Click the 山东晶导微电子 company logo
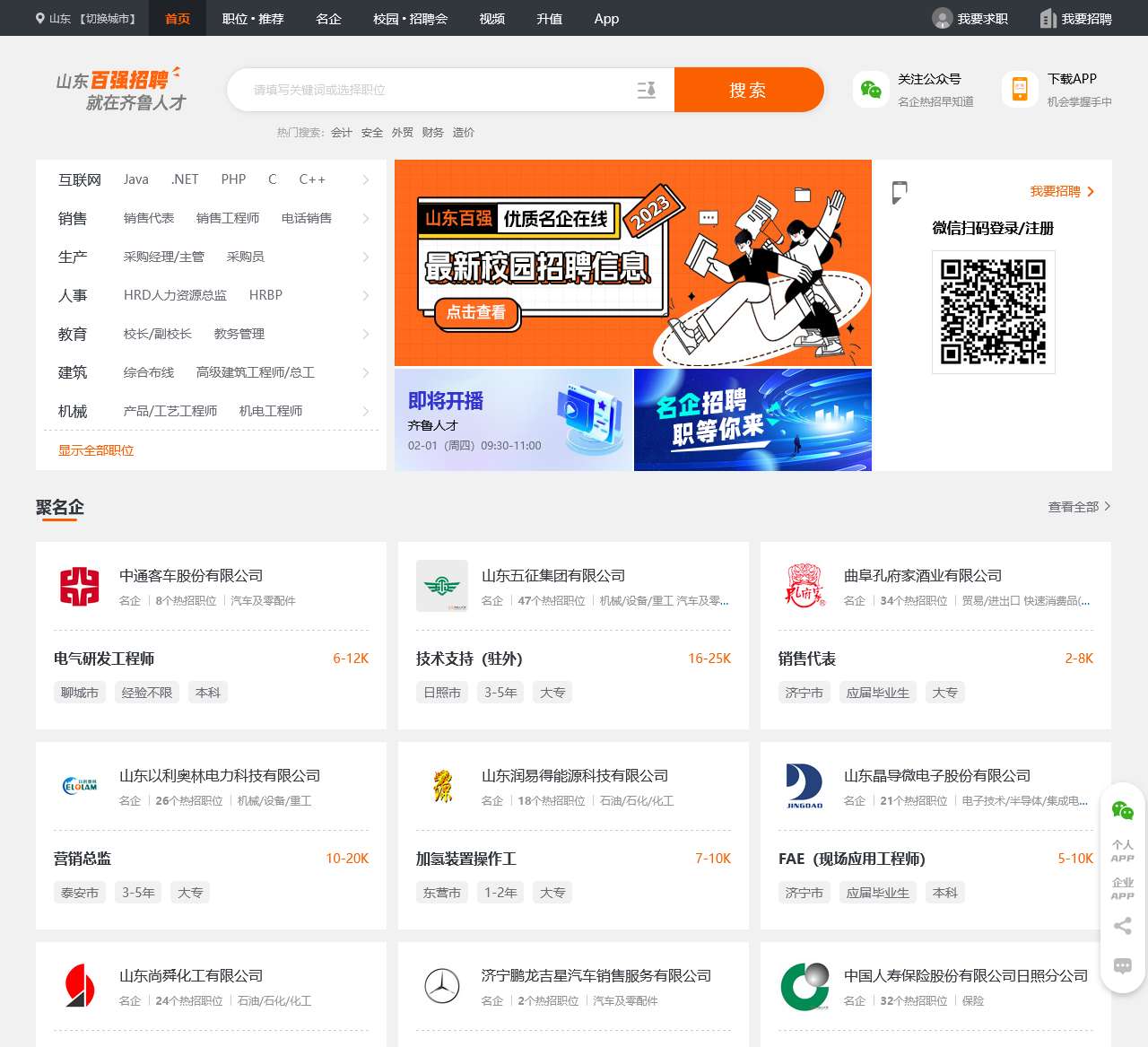 [x=804, y=787]
